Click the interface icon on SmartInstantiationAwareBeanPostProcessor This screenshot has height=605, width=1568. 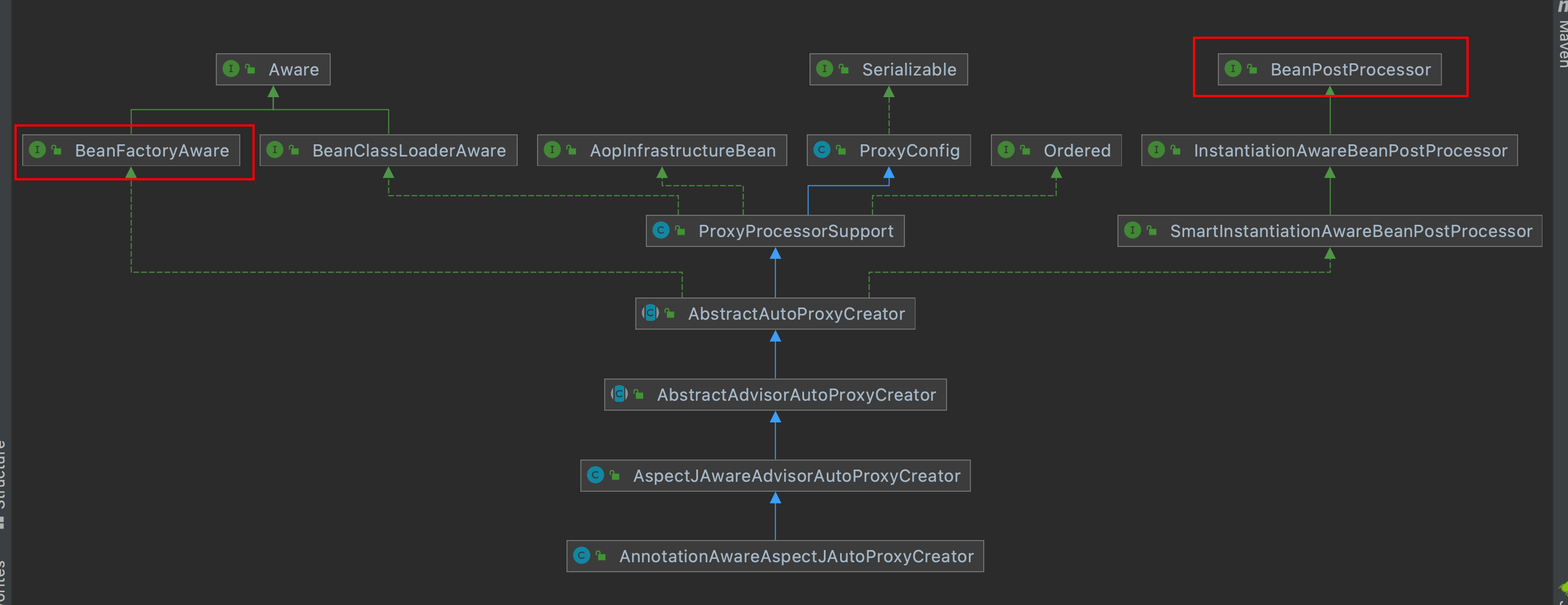point(1132,230)
